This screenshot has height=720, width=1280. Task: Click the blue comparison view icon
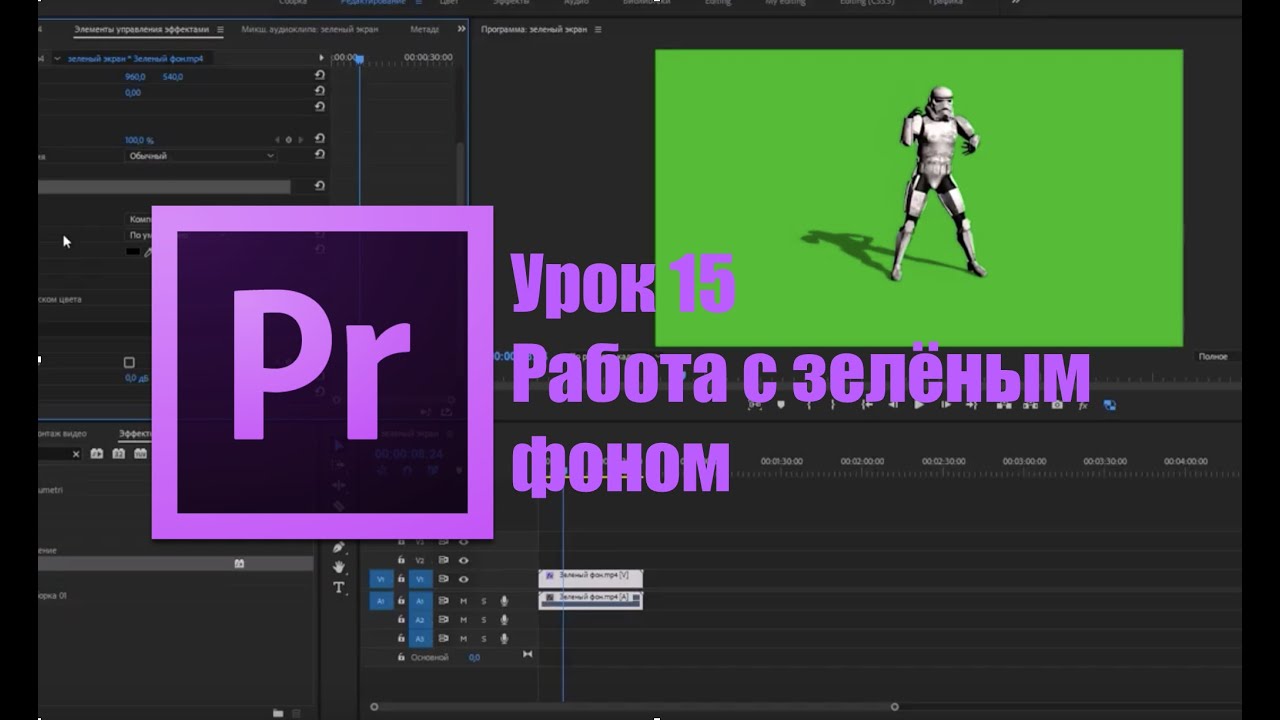1109,405
